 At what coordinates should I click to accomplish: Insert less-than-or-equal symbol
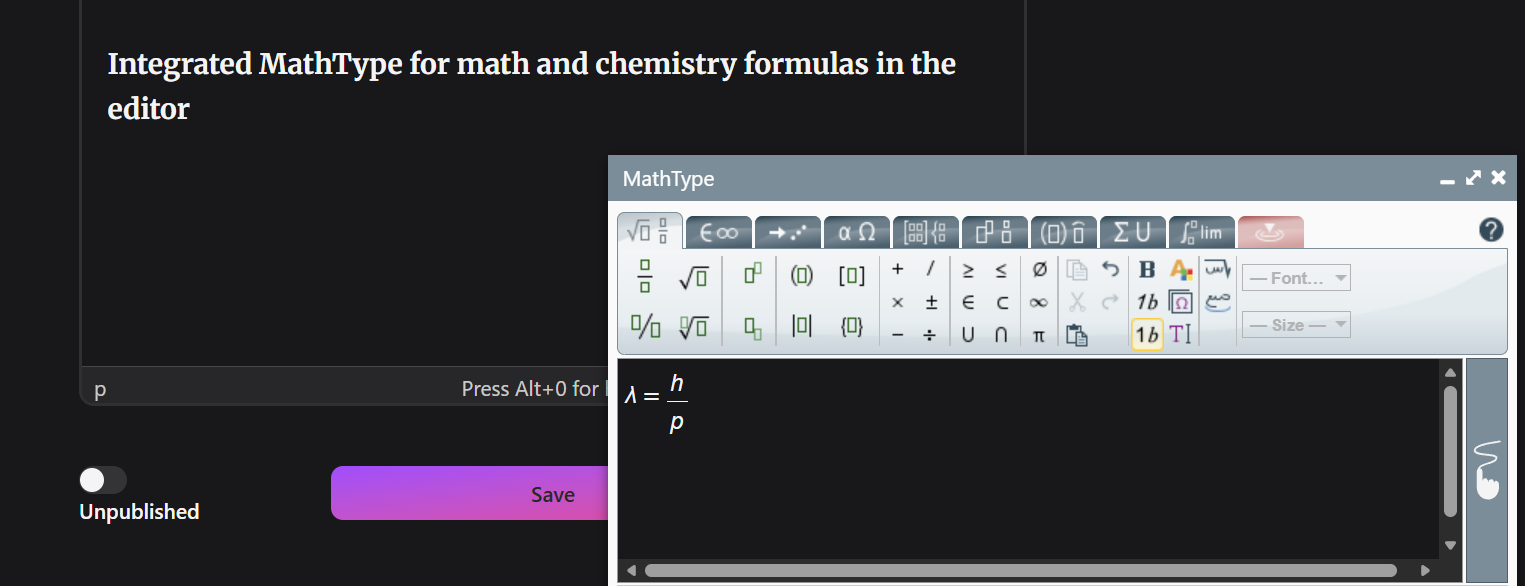tap(1001, 269)
